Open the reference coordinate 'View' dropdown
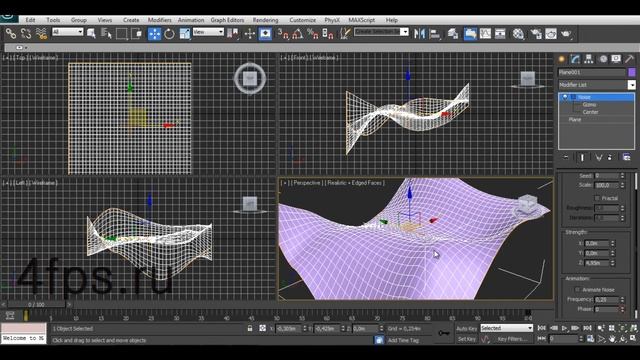The height and width of the screenshot is (360, 640). (208, 32)
